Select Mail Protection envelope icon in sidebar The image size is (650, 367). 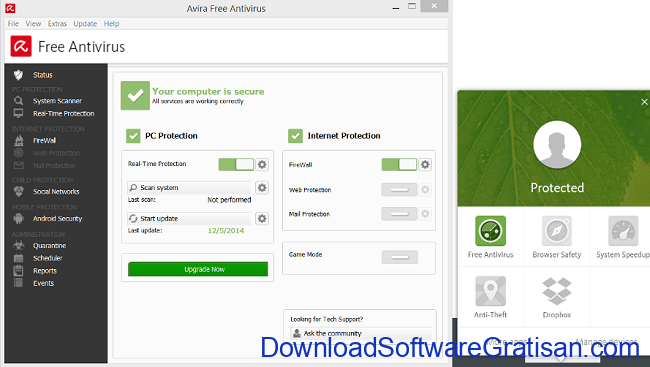19,165
